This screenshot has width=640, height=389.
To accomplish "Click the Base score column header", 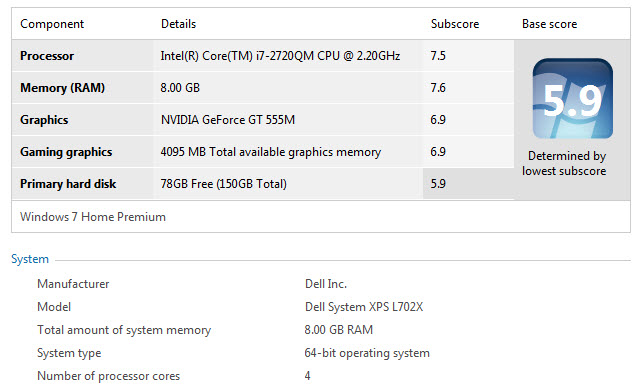I will coord(549,24).
